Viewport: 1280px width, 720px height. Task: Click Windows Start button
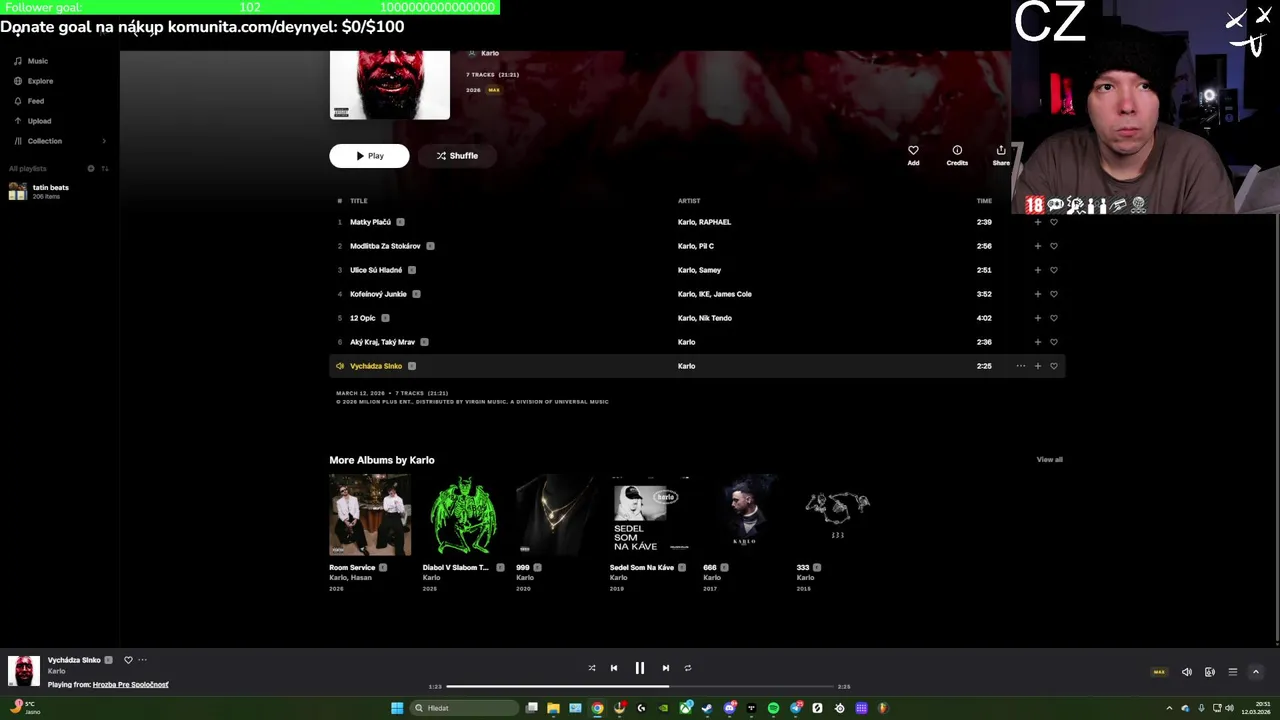(x=397, y=708)
